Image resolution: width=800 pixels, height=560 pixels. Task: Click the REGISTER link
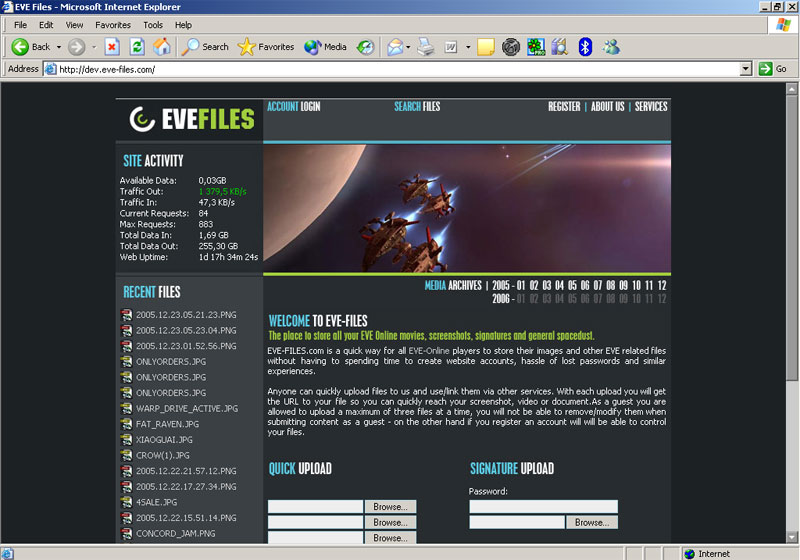(x=564, y=106)
